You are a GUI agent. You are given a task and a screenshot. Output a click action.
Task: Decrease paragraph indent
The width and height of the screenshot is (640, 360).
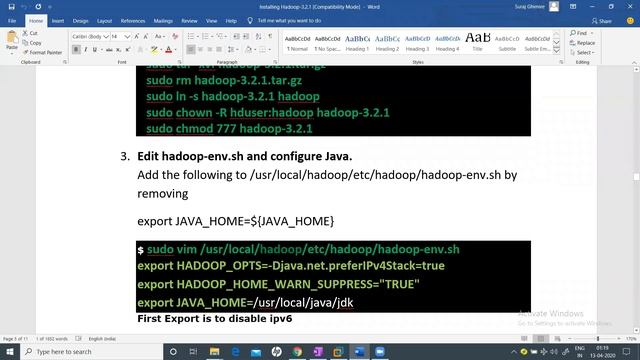point(236,37)
